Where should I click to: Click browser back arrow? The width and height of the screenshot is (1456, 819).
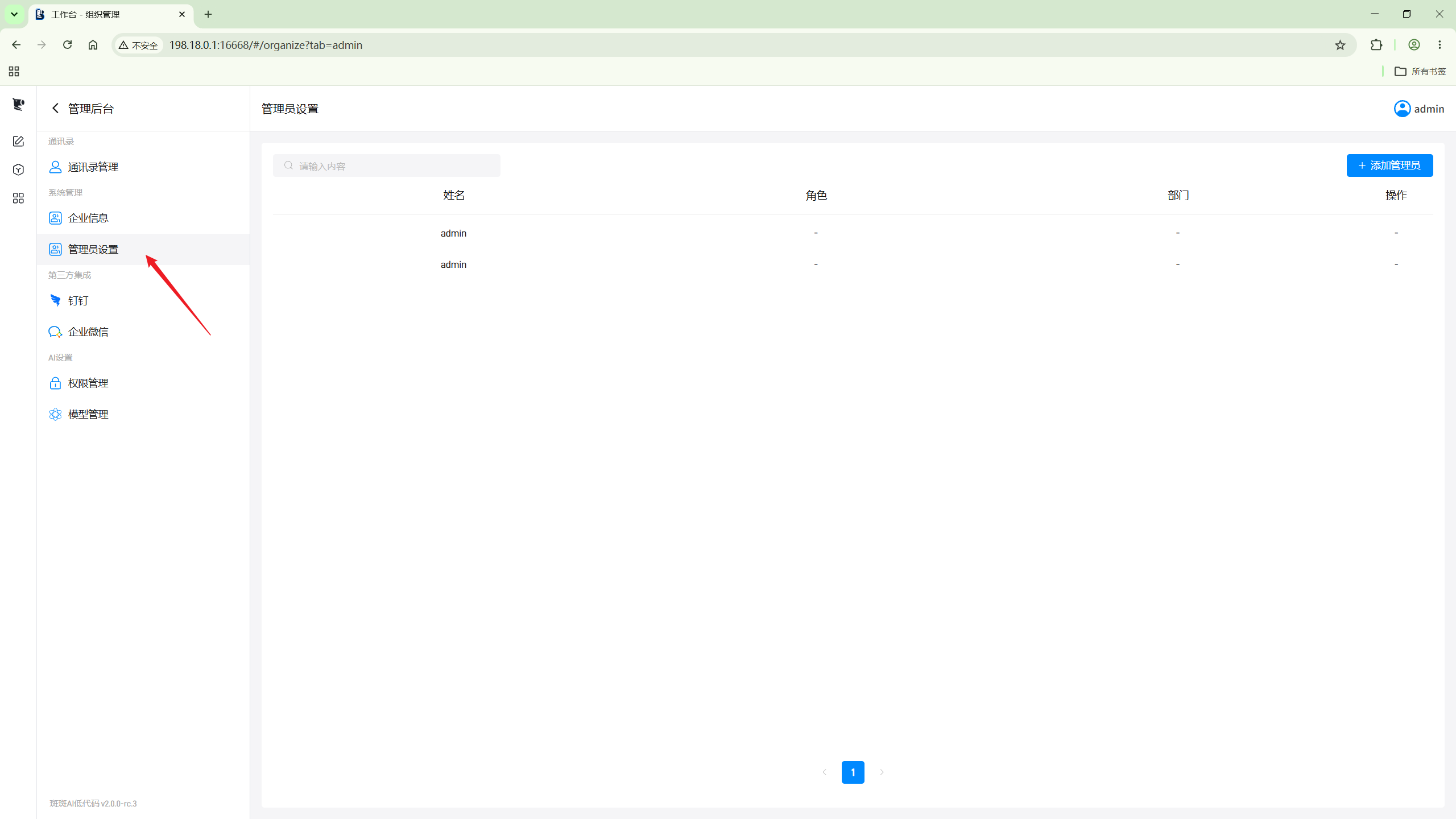pos(16,45)
